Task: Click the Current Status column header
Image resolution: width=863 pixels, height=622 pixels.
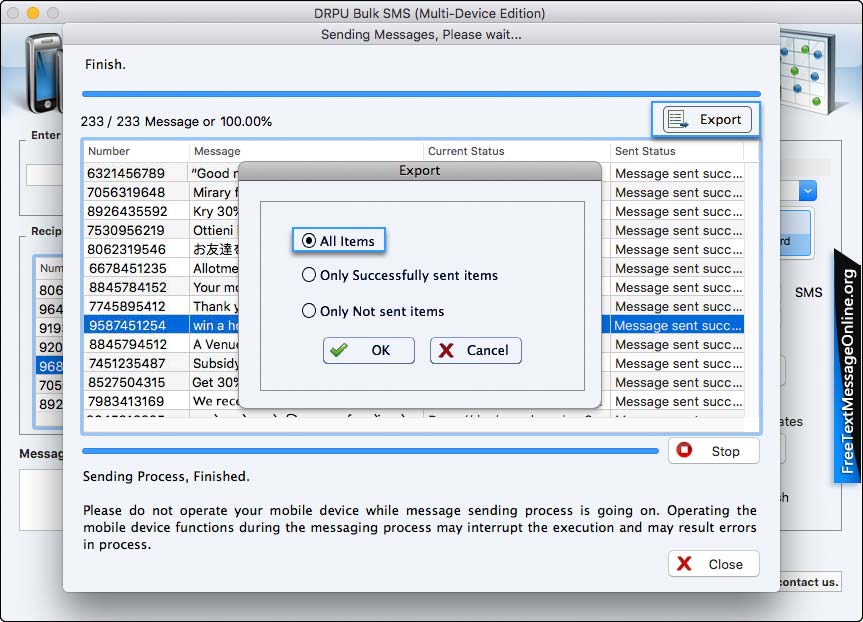Action: click(x=517, y=151)
